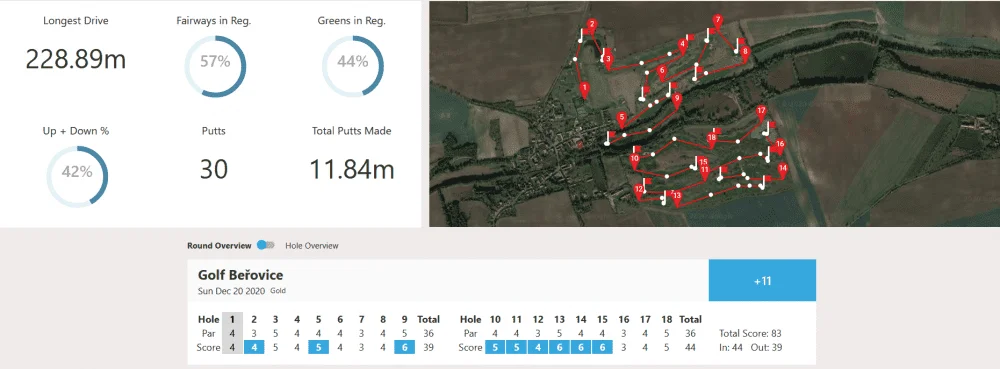The image size is (1000, 369).
Task: Click hole 2 score of 4
Action: click(x=254, y=347)
